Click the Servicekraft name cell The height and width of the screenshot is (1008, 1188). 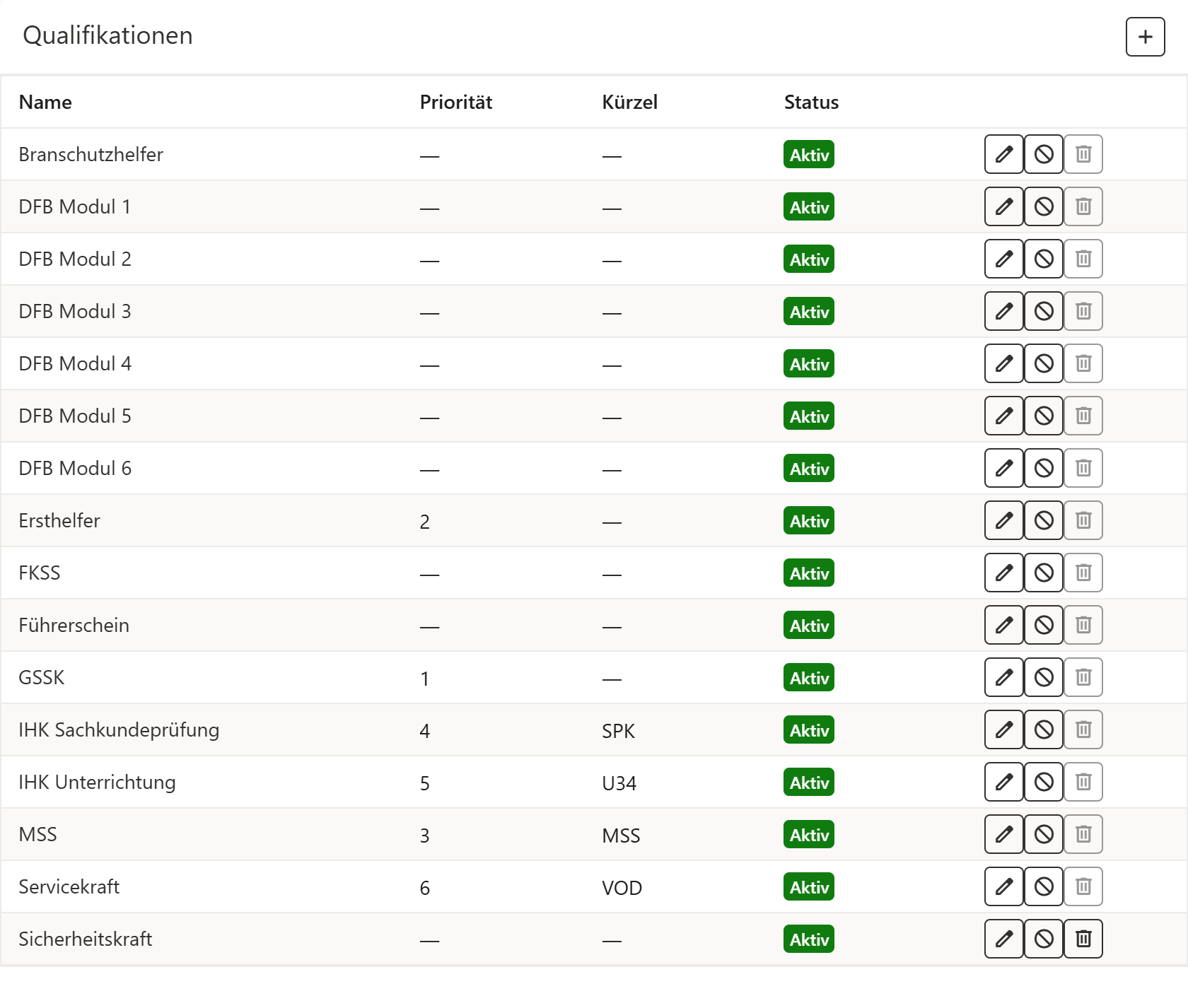click(x=69, y=886)
